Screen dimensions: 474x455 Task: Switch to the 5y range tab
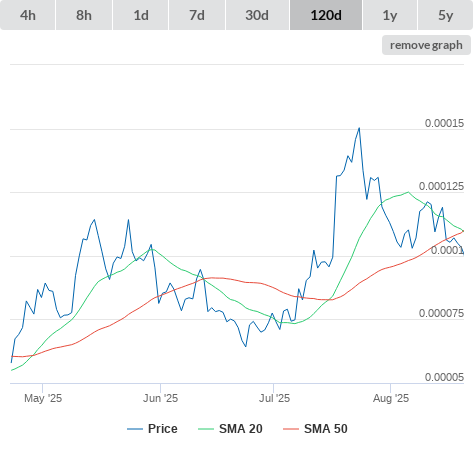[x=446, y=15]
